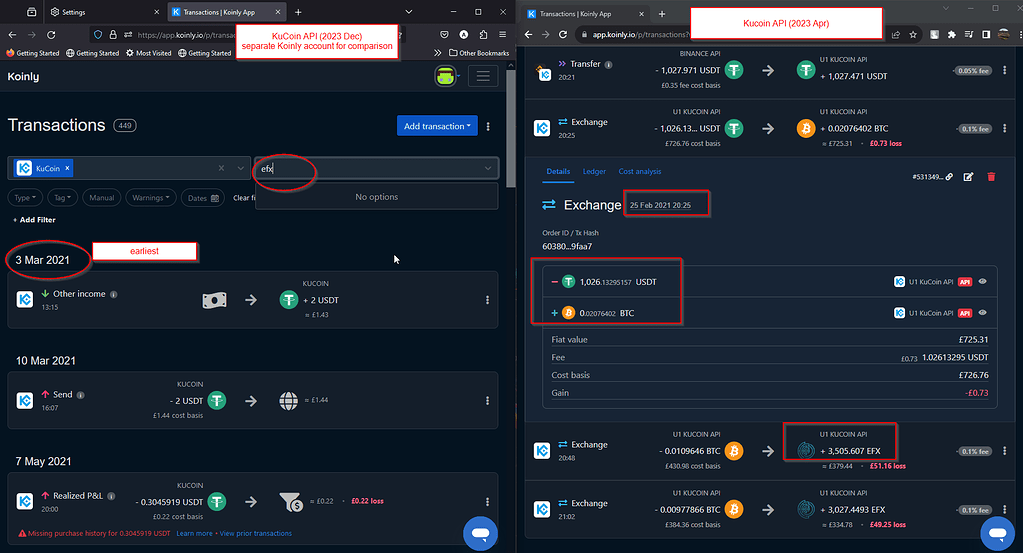The width and height of the screenshot is (1023, 553).
Task: Open the Firefox extensions puzzle icon
Action: point(483,35)
